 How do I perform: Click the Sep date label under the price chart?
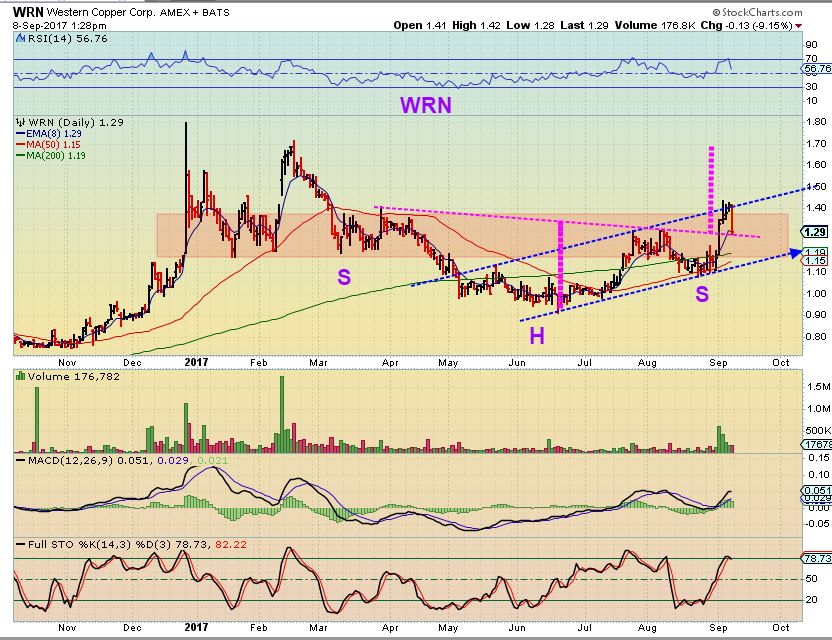click(x=718, y=362)
